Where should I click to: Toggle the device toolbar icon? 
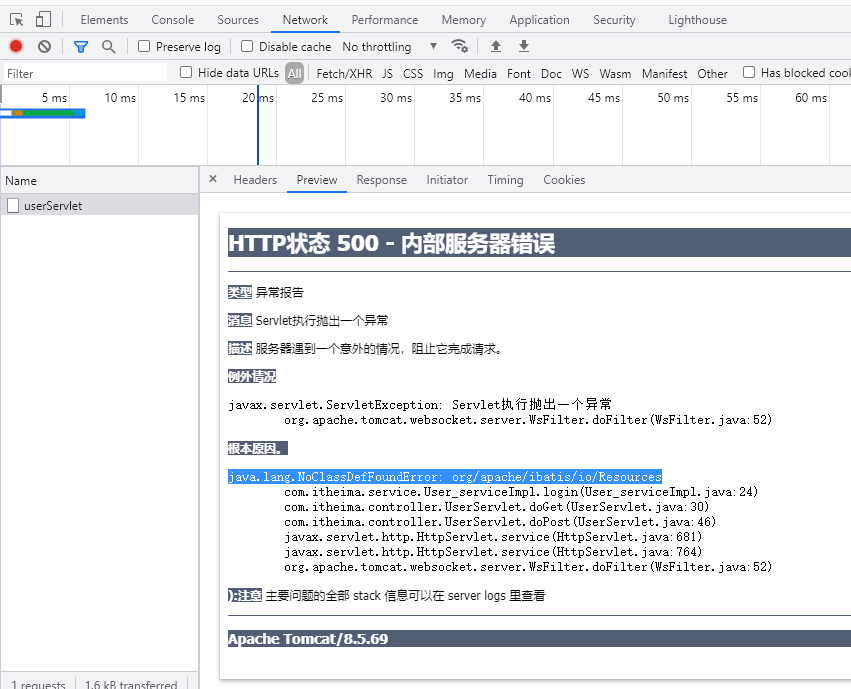[43, 20]
